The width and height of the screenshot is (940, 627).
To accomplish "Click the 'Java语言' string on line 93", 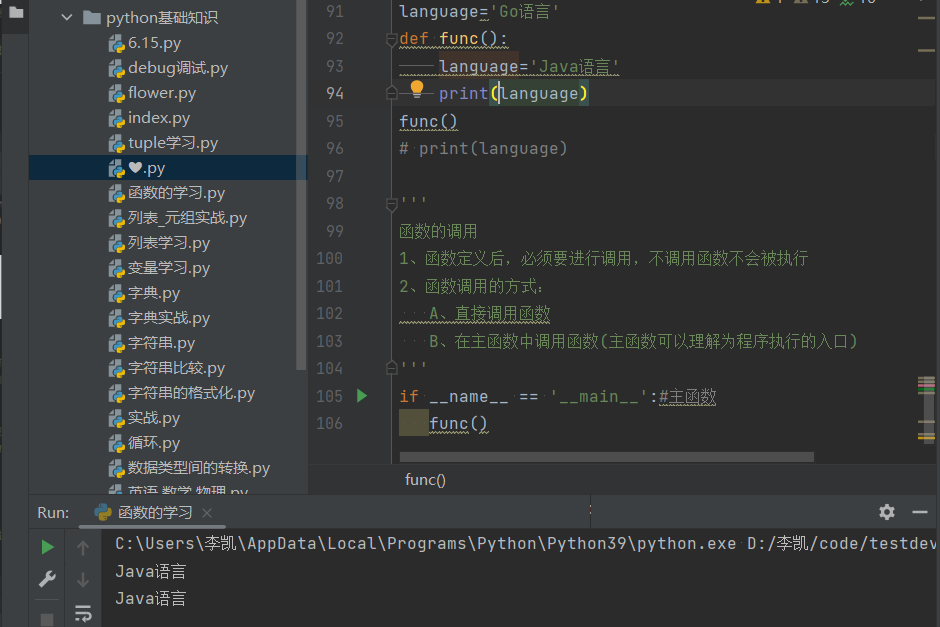I will click(574, 67).
